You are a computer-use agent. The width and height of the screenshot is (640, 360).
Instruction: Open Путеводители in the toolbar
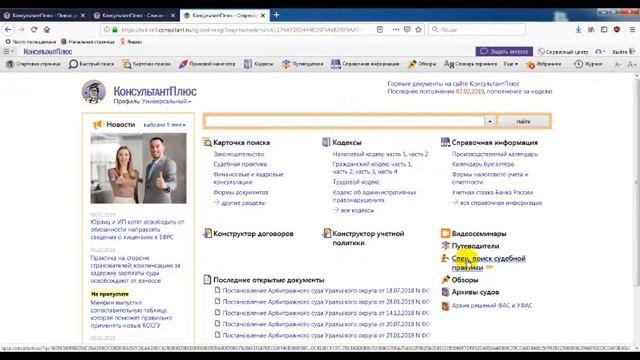click(303, 64)
